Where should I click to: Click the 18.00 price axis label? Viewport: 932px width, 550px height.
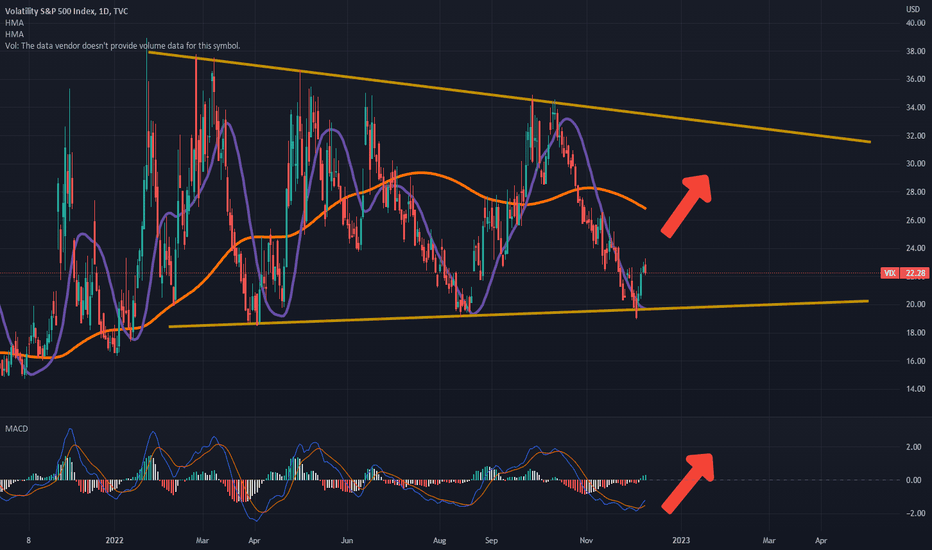tap(915, 333)
